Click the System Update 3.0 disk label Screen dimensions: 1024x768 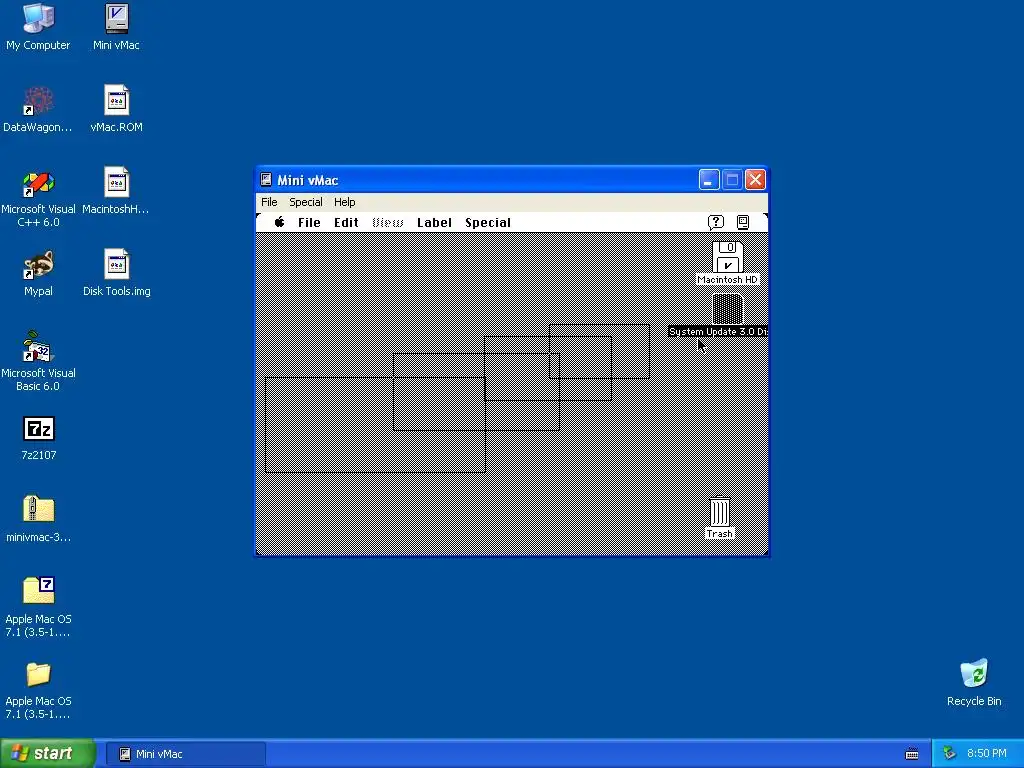point(718,332)
